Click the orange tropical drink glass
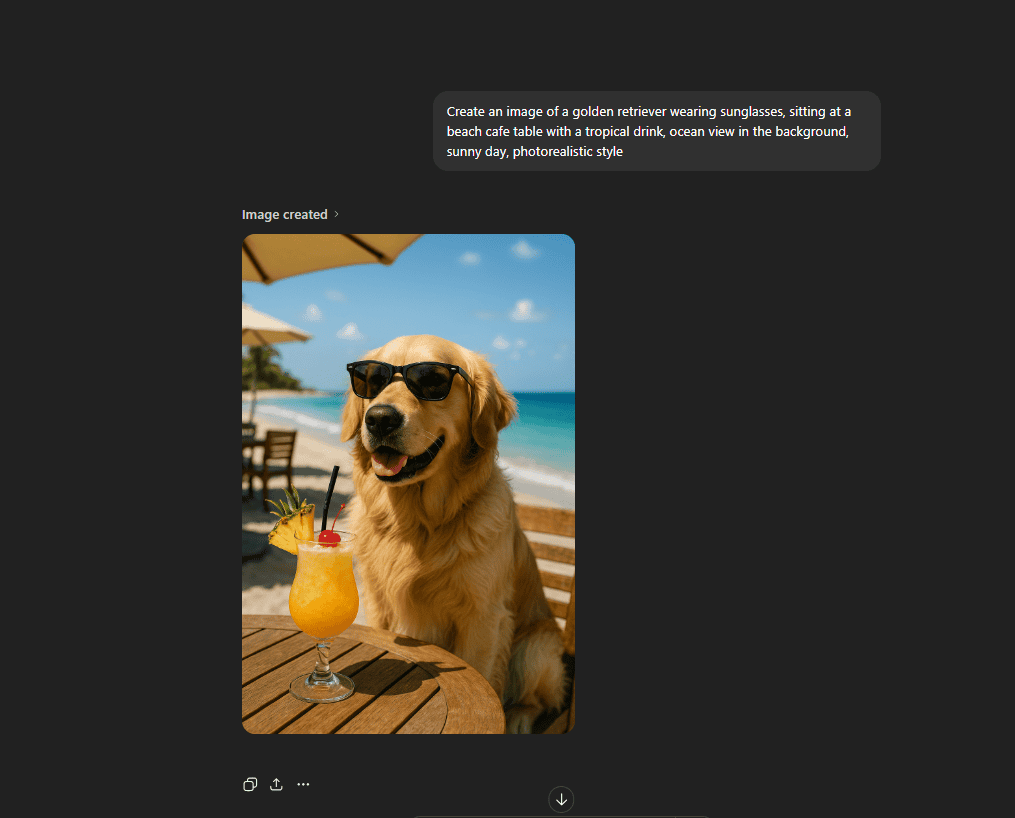1015x818 pixels. click(323, 590)
